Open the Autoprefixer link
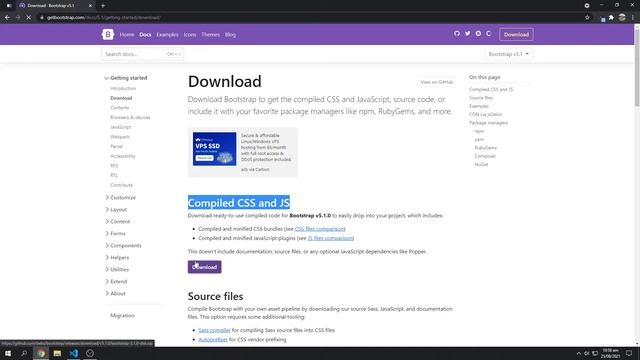The width and height of the screenshot is (640, 360). pyautogui.click(x=213, y=340)
